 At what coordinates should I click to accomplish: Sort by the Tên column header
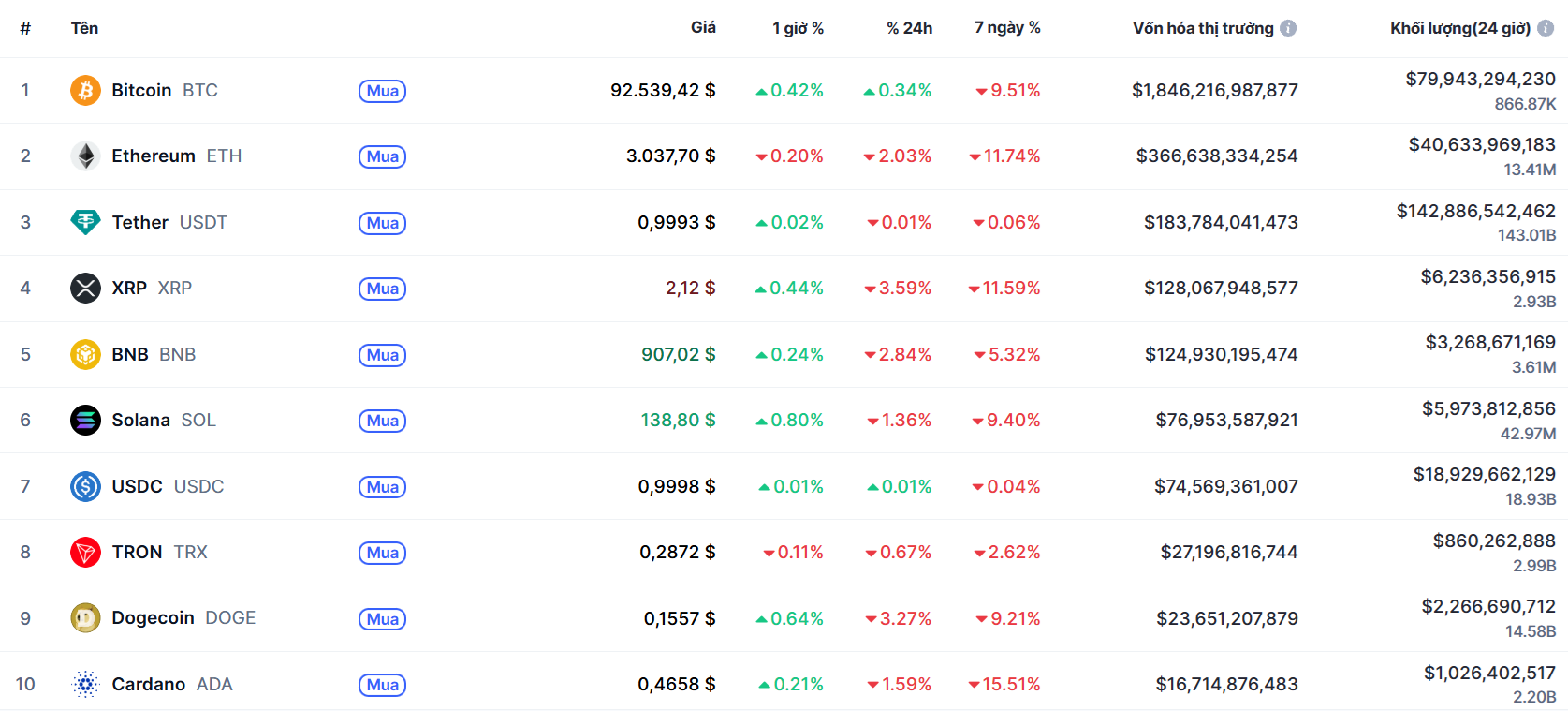[84, 28]
